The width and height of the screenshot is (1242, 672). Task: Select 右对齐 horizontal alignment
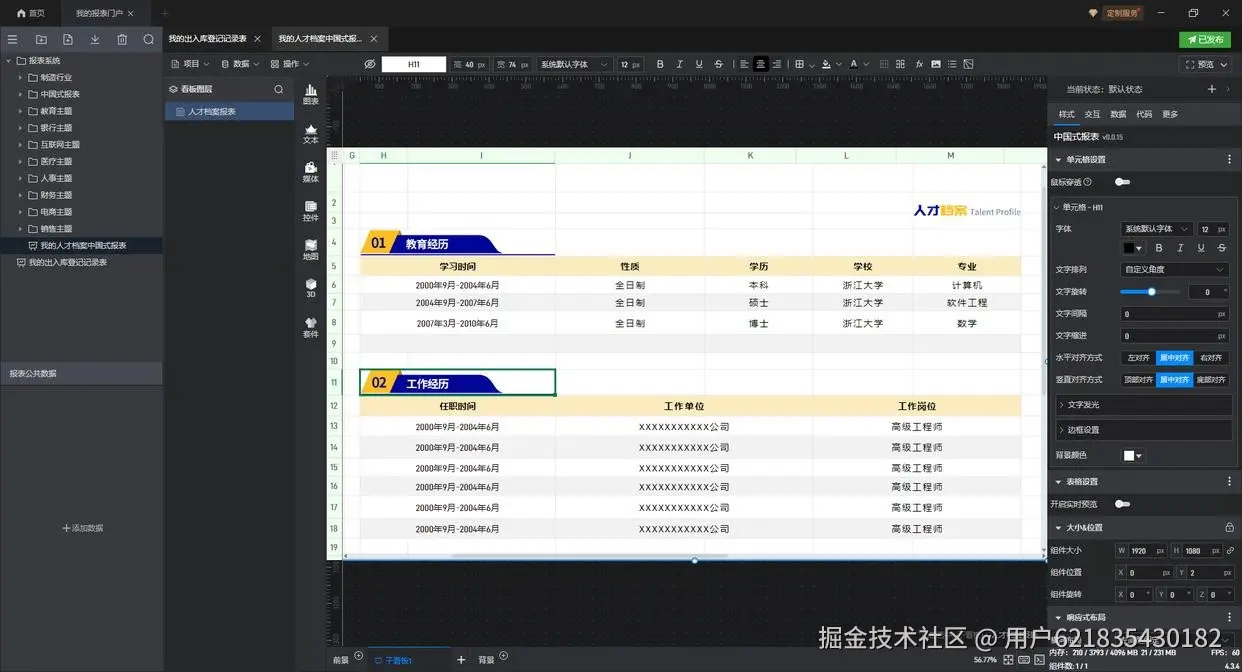pos(1211,357)
